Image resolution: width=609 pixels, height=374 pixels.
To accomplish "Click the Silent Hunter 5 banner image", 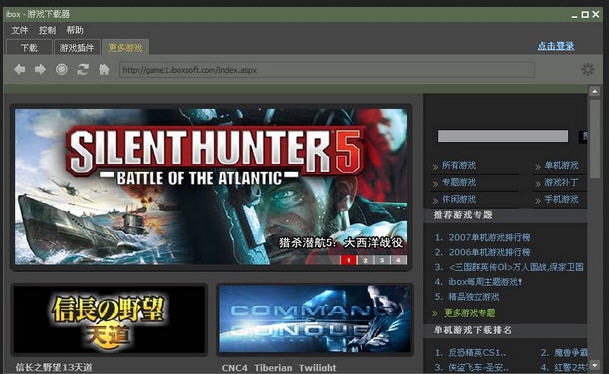I will point(211,186).
